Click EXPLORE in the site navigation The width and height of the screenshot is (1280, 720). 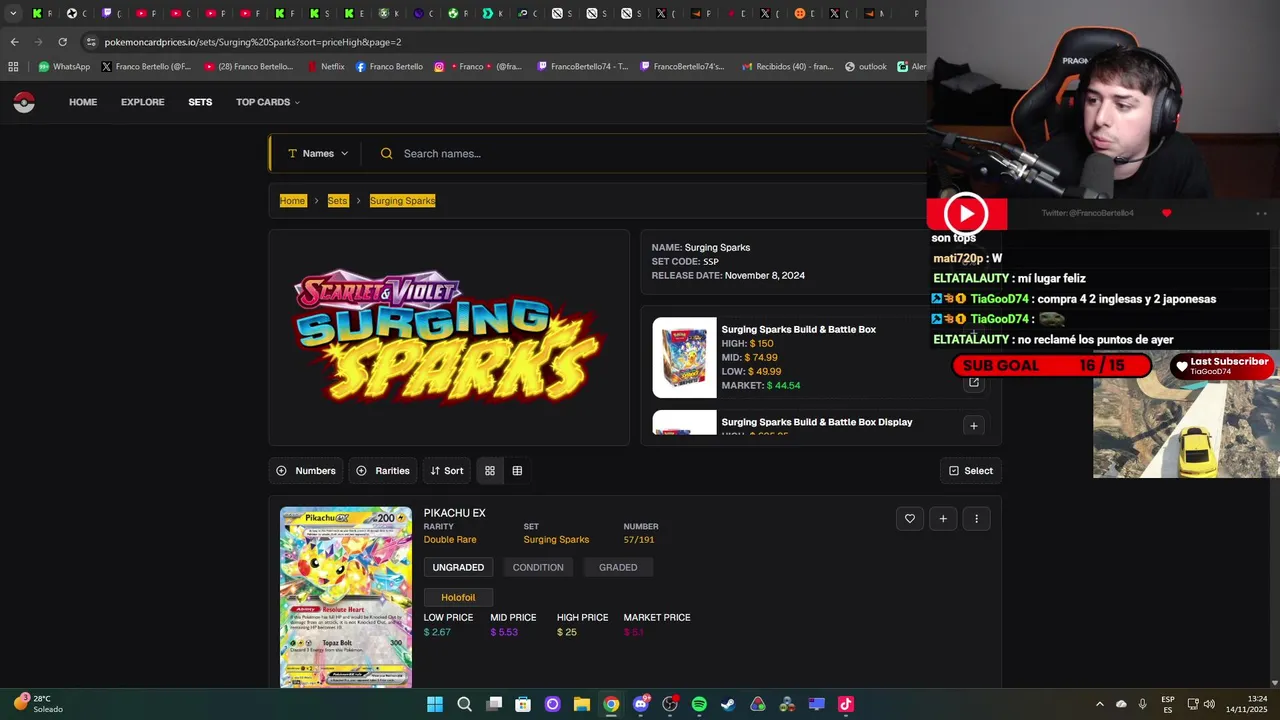coord(143,102)
